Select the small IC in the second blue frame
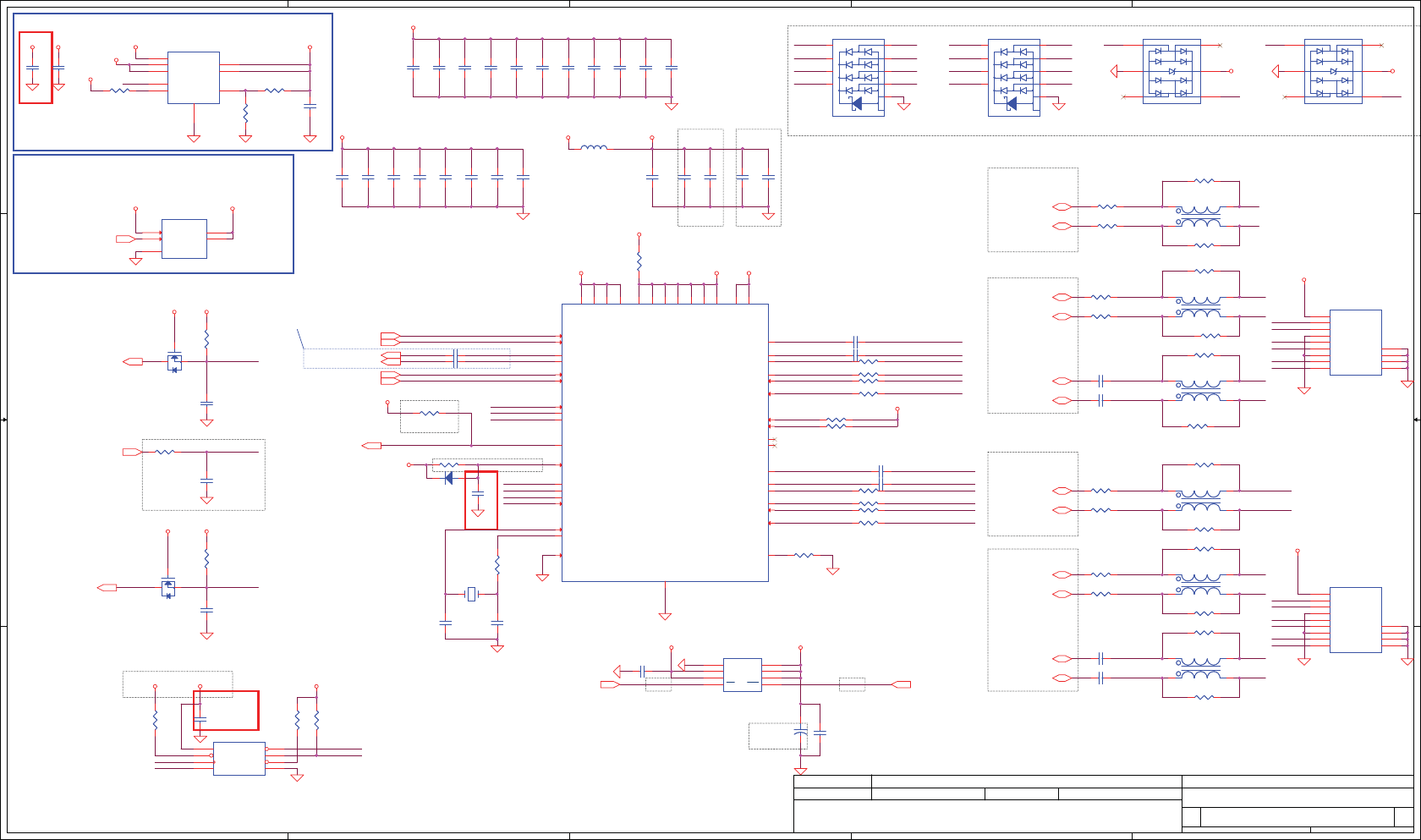 coord(184,239)
